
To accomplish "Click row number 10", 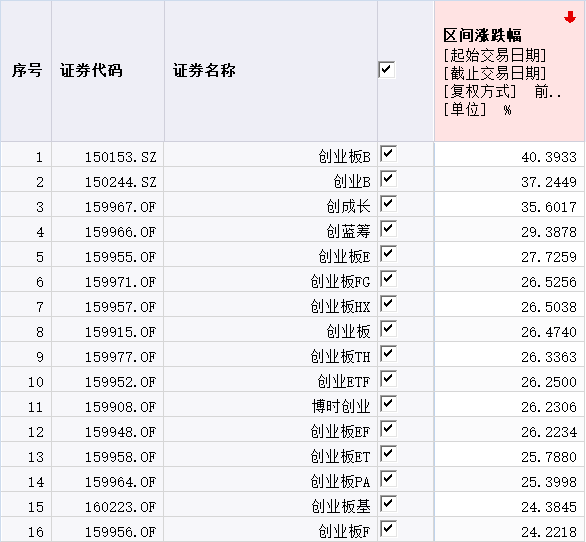I will click(36, 382).
